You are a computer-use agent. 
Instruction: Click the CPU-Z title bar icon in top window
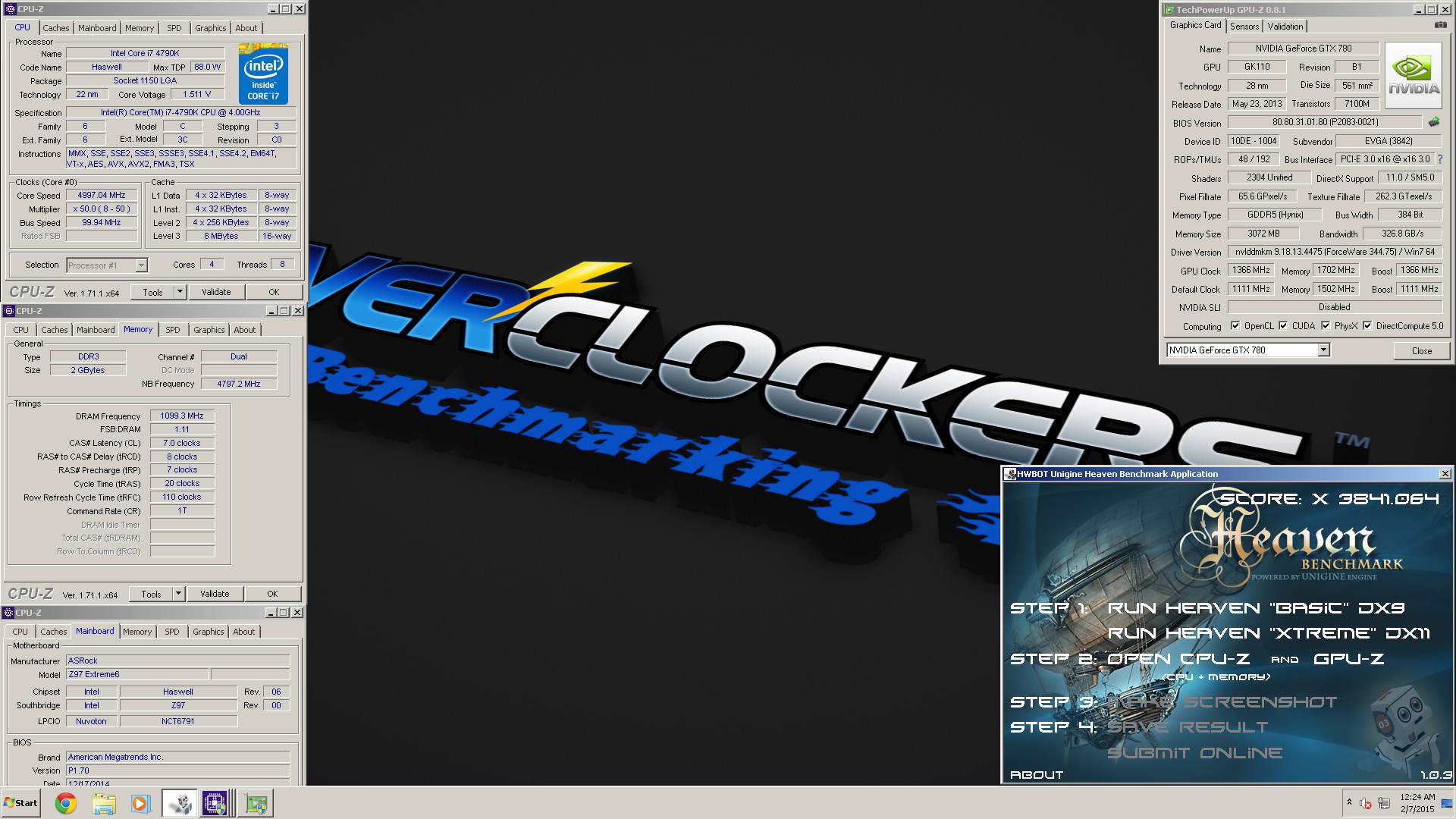pyautogui.click(x=10, y=9)
